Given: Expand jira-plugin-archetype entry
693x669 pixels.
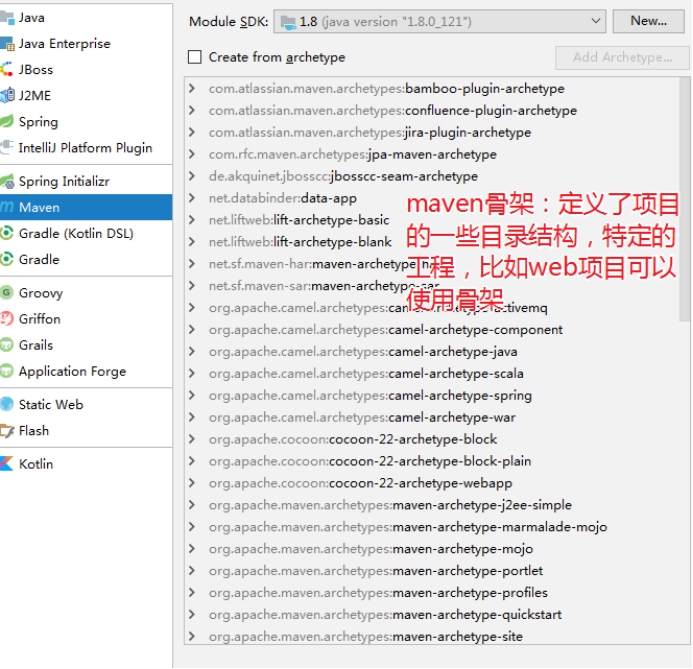Looking at the screenshot, I should pyautogui.click(x=192, y=132).
